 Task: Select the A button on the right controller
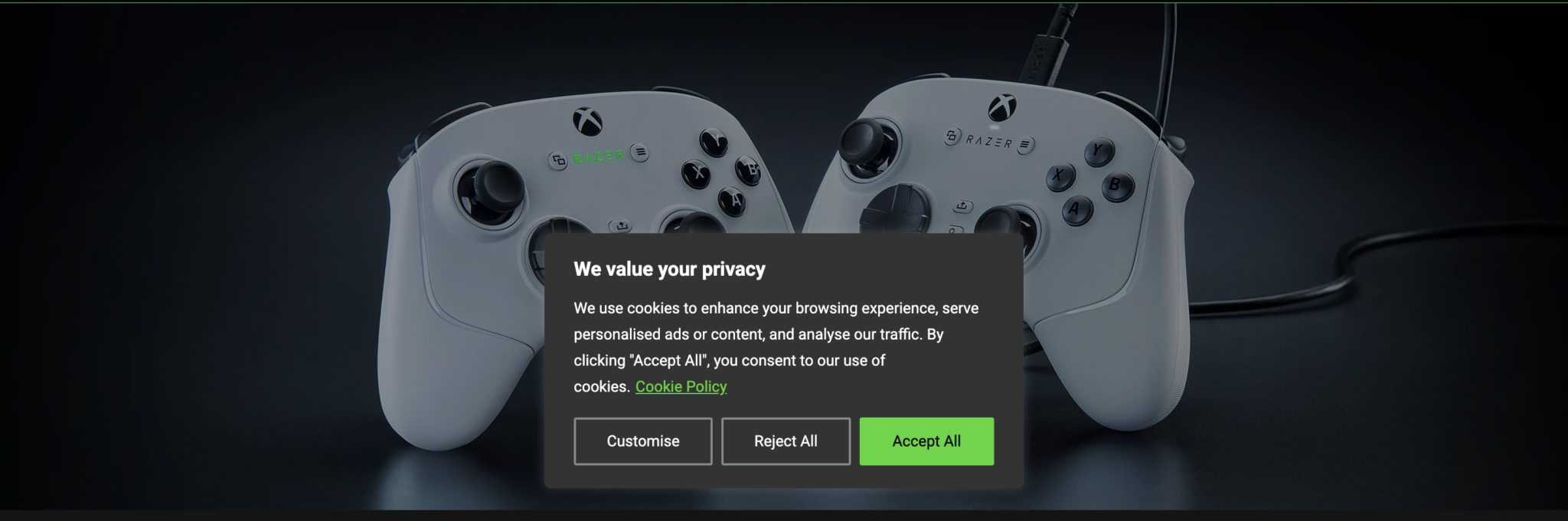(x=1076, y=210)
